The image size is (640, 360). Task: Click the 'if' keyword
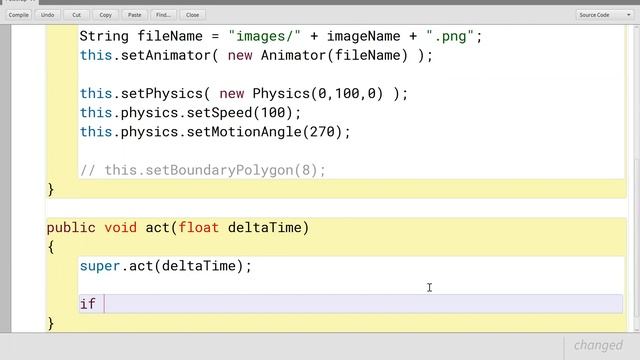pos(87,304)
